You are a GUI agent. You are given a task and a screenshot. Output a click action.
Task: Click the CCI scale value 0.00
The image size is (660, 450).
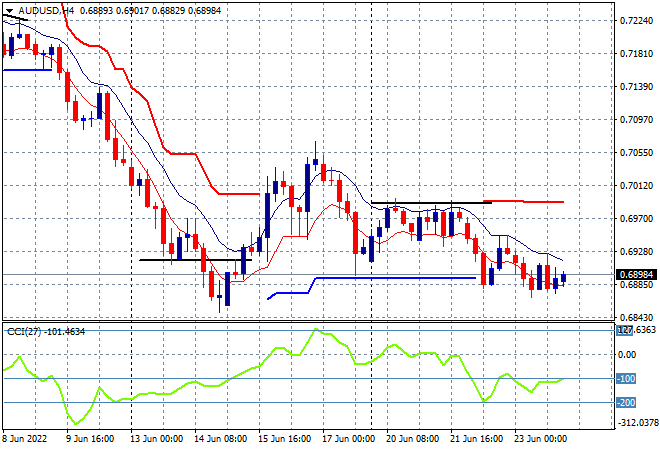click(627, 354)
